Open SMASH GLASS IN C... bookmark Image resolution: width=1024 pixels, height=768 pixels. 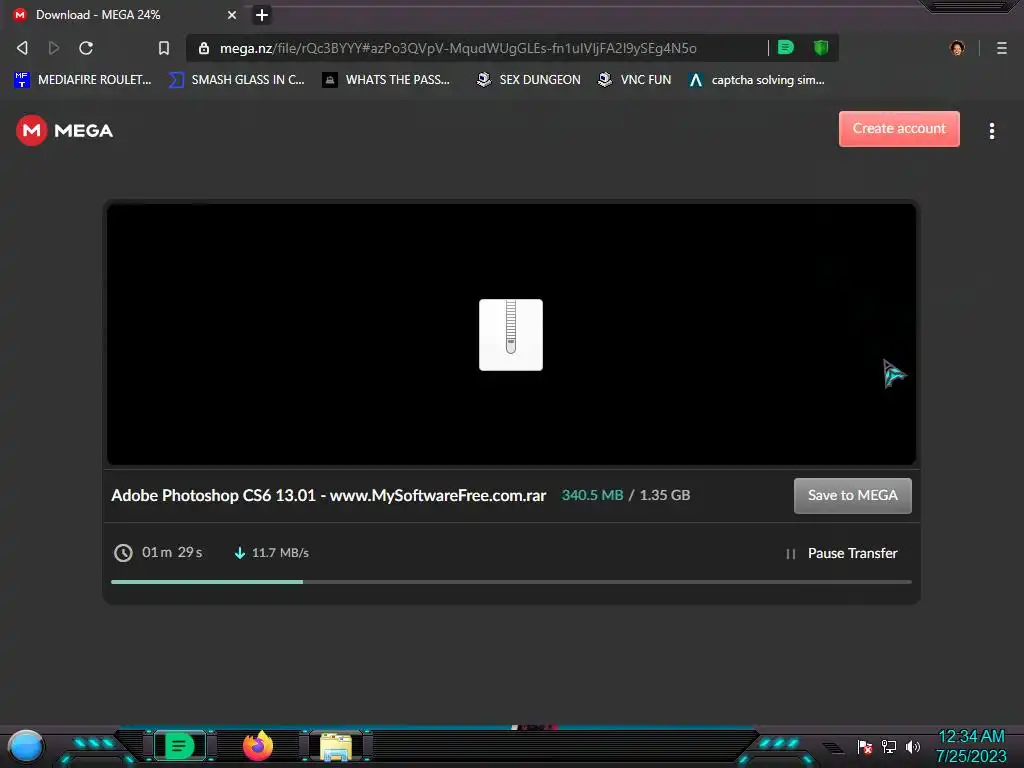(236, 80)
